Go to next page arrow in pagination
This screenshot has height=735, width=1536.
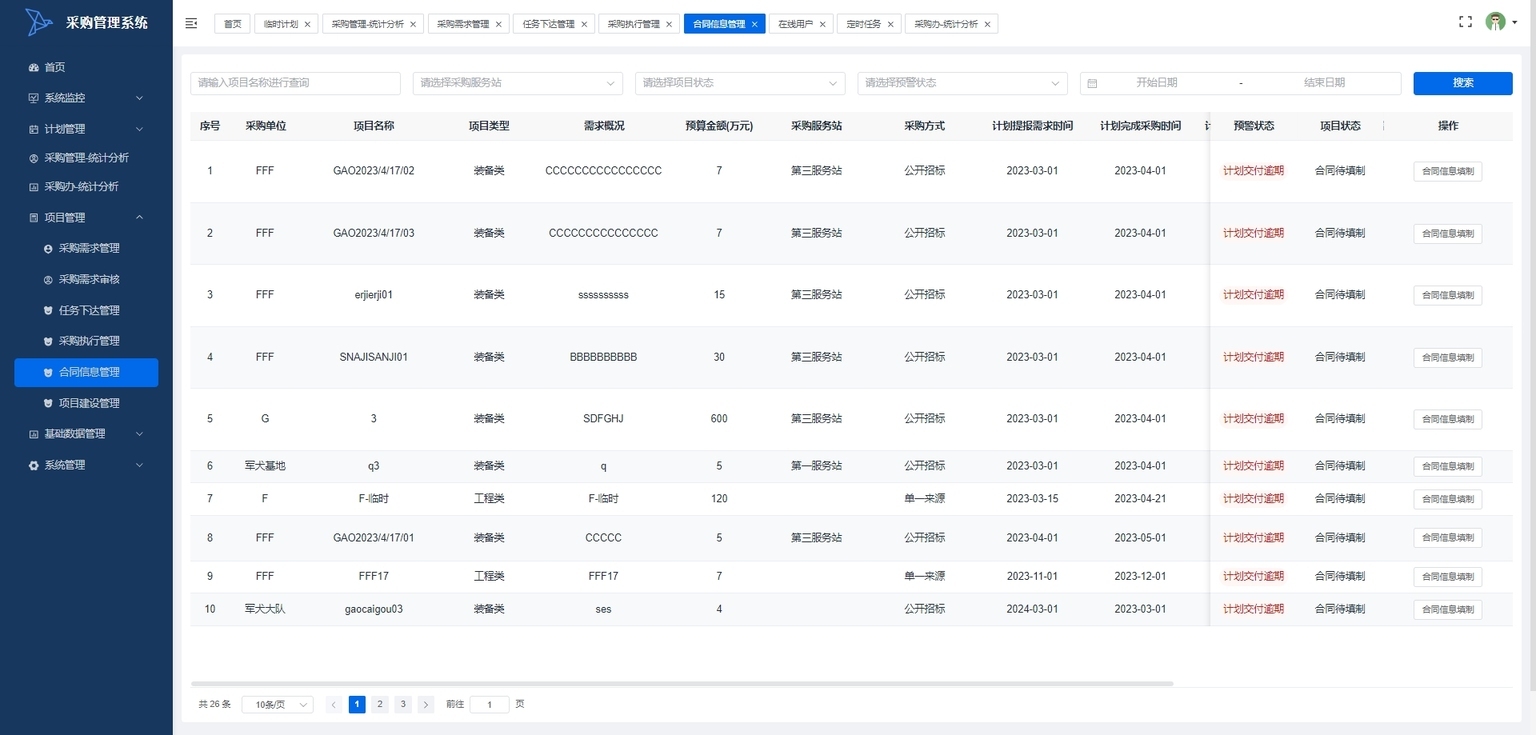(x=426, y=704)
